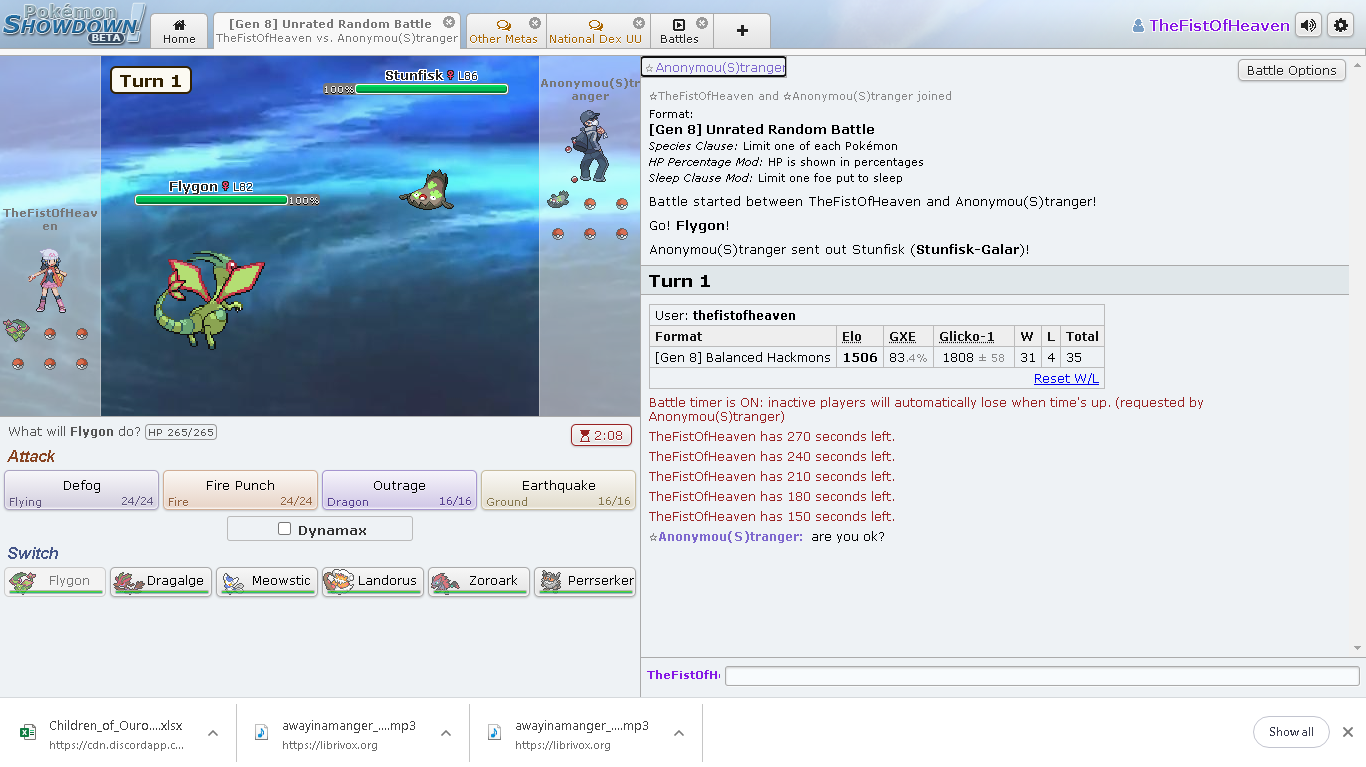Expand options for second awayinamanger mp3 download
The image size is (1366, 767).
point(679,733)
